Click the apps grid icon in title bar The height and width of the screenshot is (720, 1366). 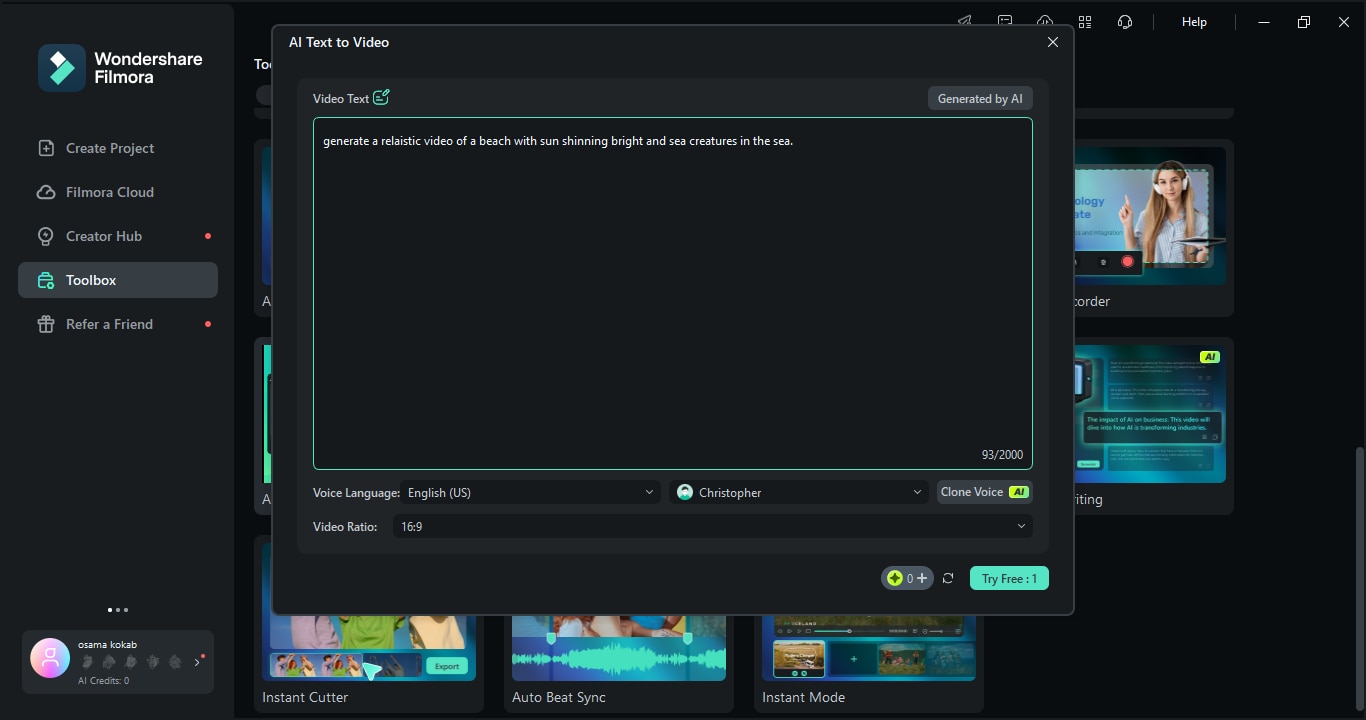pyautogui.click(x=1085, y=22)
